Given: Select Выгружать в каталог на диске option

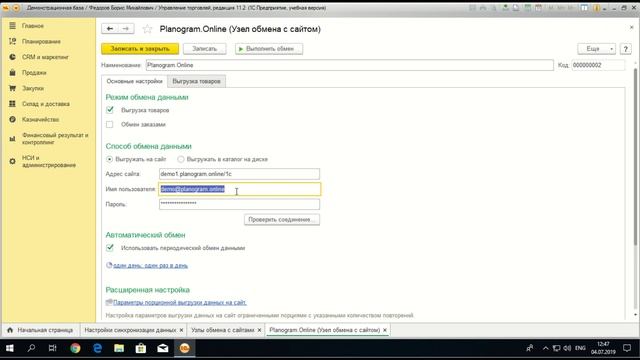Looking at the screenshot, I should point(181,159).
